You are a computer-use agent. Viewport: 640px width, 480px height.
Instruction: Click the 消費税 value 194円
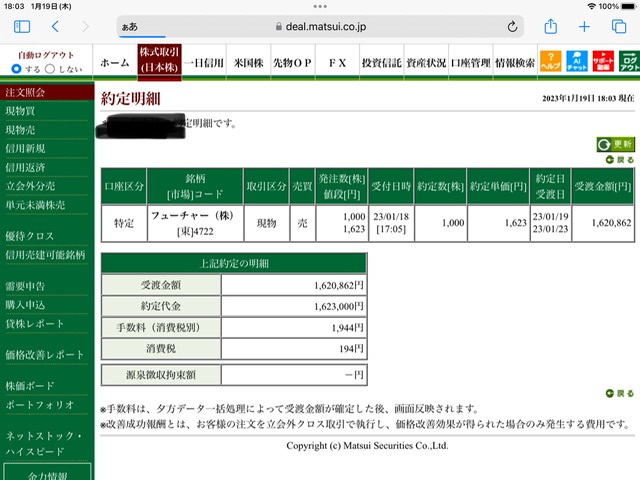tap(350, 349)
